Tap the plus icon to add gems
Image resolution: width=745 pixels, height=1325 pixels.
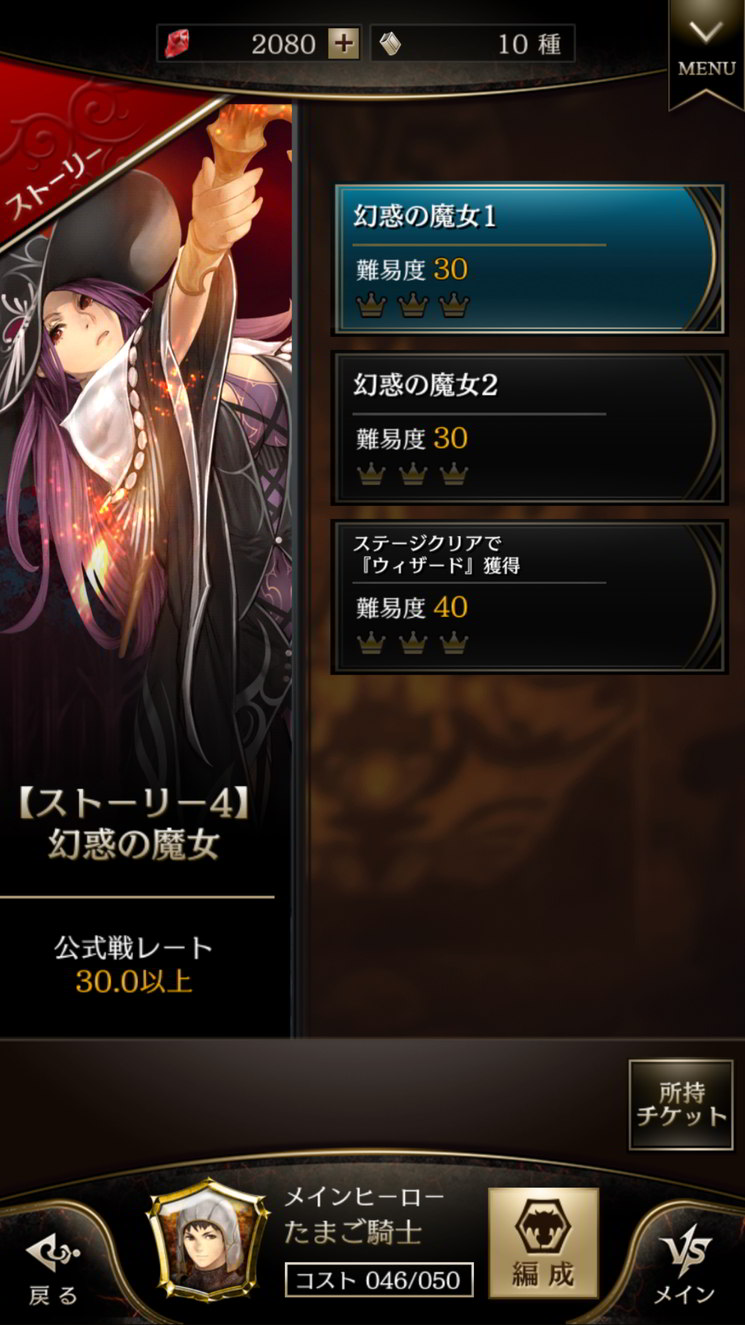click(344, 44)
